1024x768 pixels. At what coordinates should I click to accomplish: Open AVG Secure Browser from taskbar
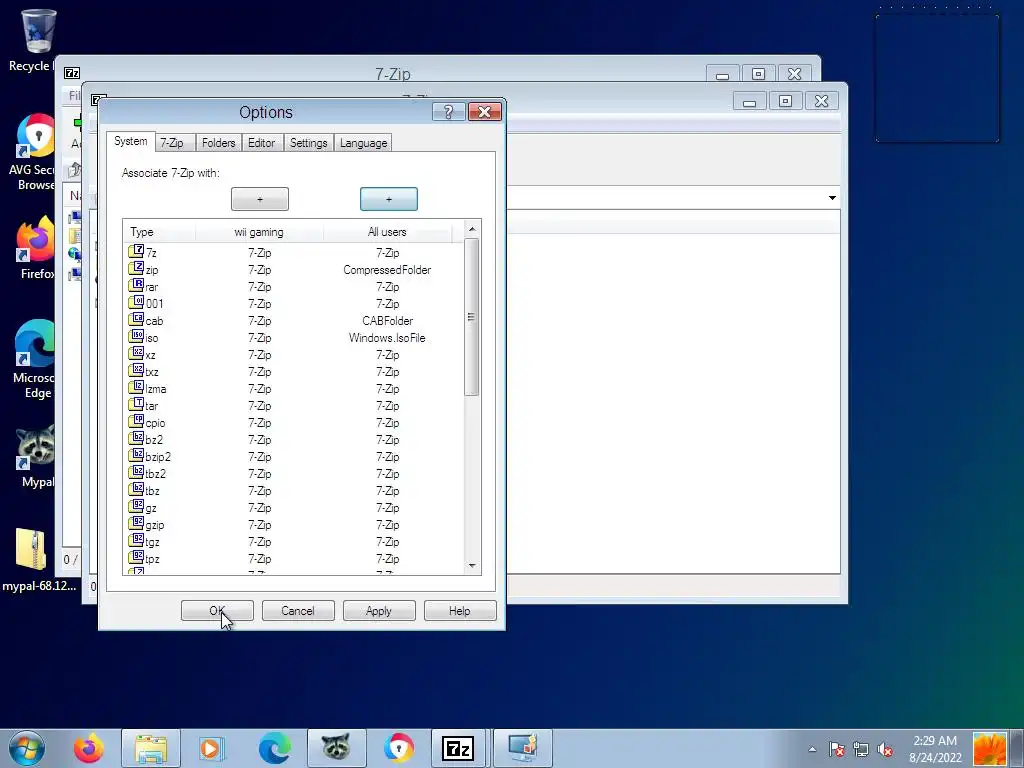point(398,748)
